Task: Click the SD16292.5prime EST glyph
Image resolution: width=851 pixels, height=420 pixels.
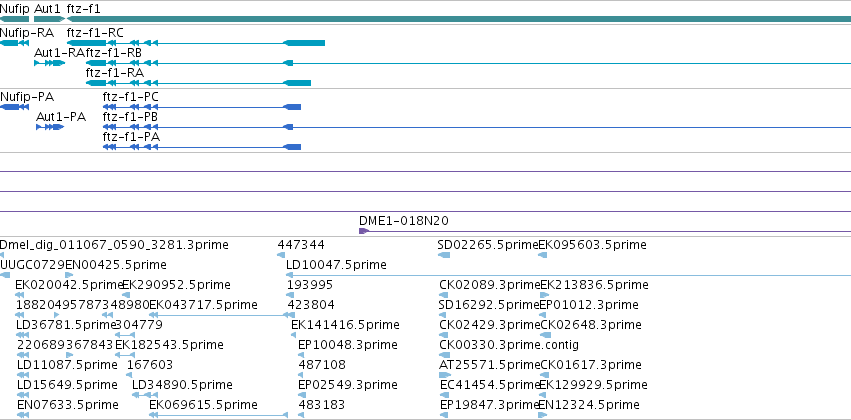Action: 443,315
